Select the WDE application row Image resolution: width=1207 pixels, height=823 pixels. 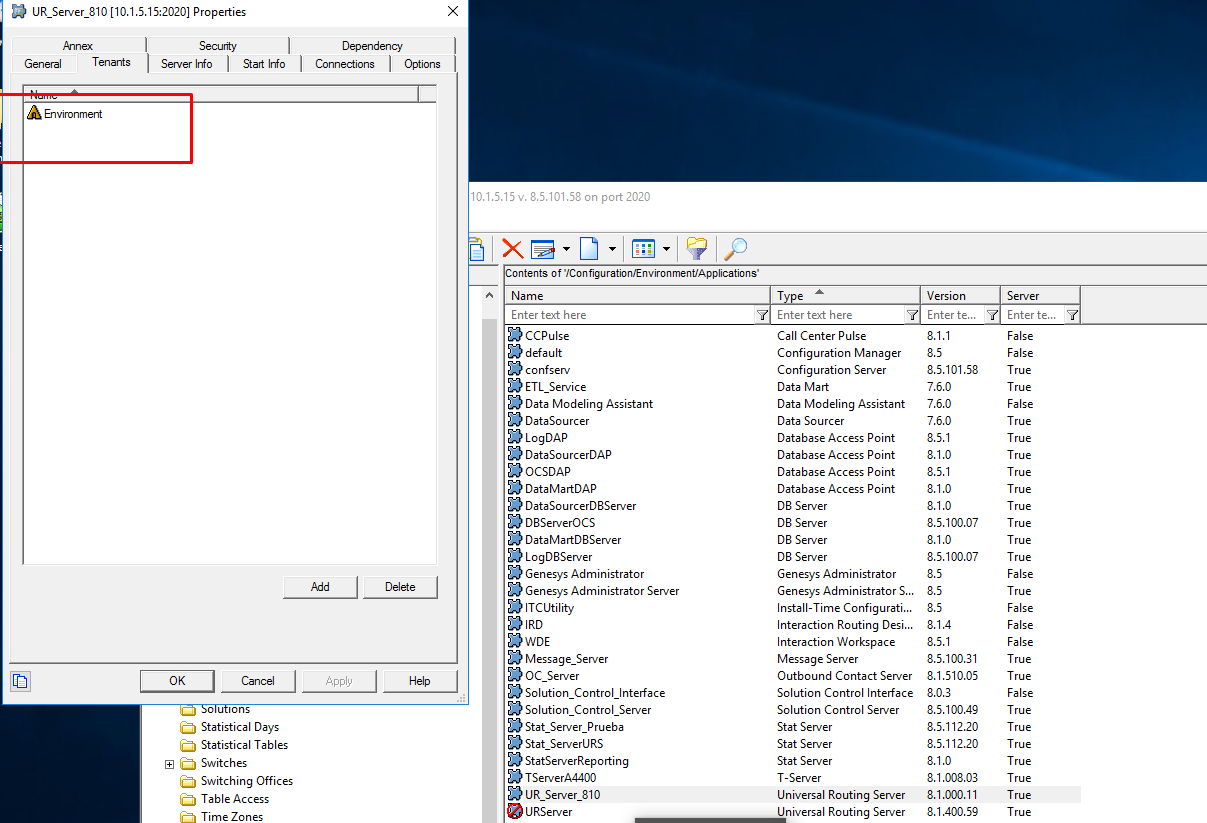point(793,642)
